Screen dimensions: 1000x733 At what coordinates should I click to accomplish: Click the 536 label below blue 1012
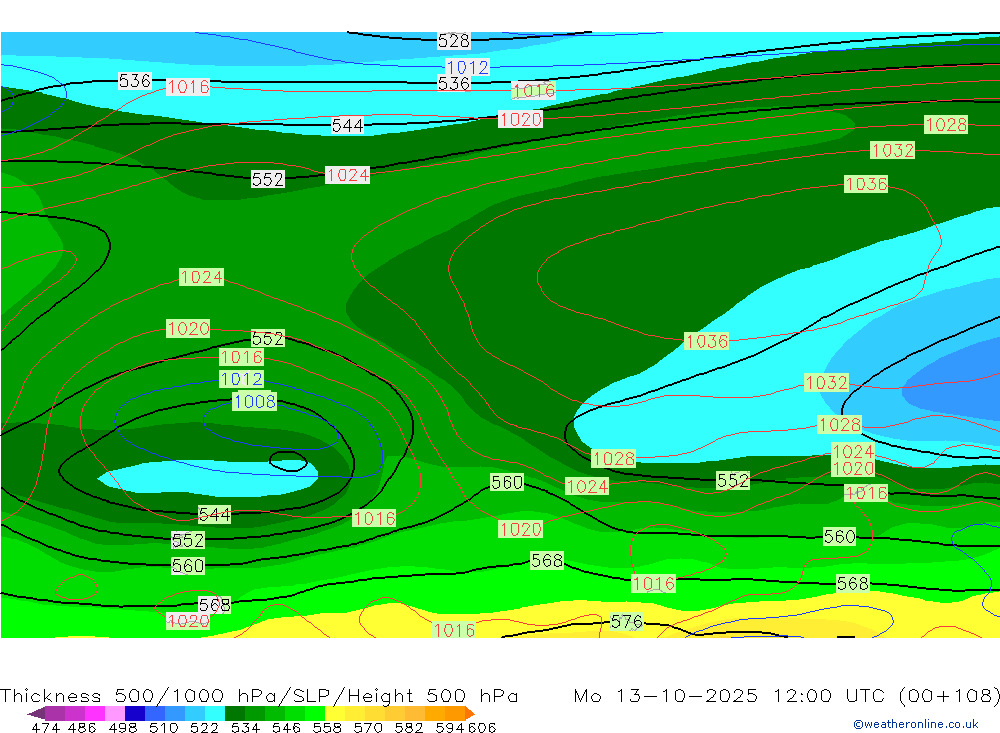(453, 84)
